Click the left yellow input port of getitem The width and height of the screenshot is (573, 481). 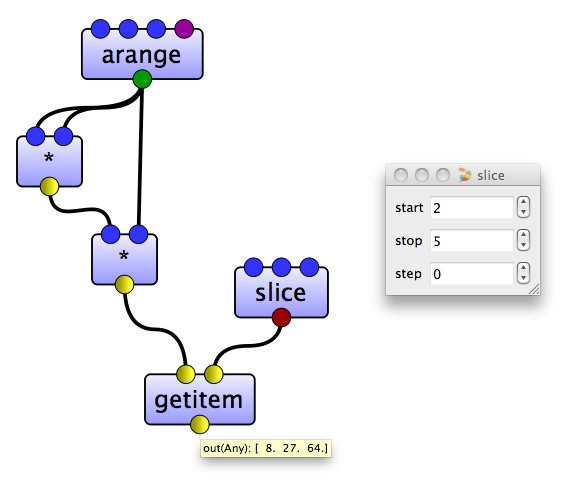pyautogui.click(x=186, y=374)
